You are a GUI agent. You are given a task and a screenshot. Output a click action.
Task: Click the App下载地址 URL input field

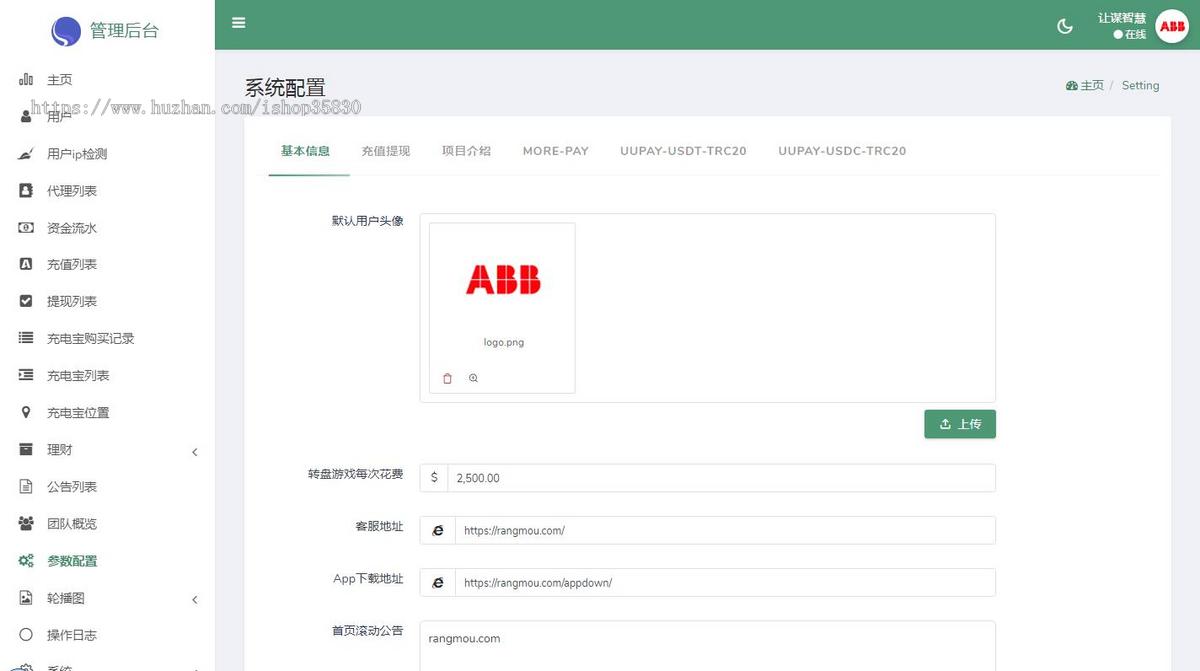(725, 582)
